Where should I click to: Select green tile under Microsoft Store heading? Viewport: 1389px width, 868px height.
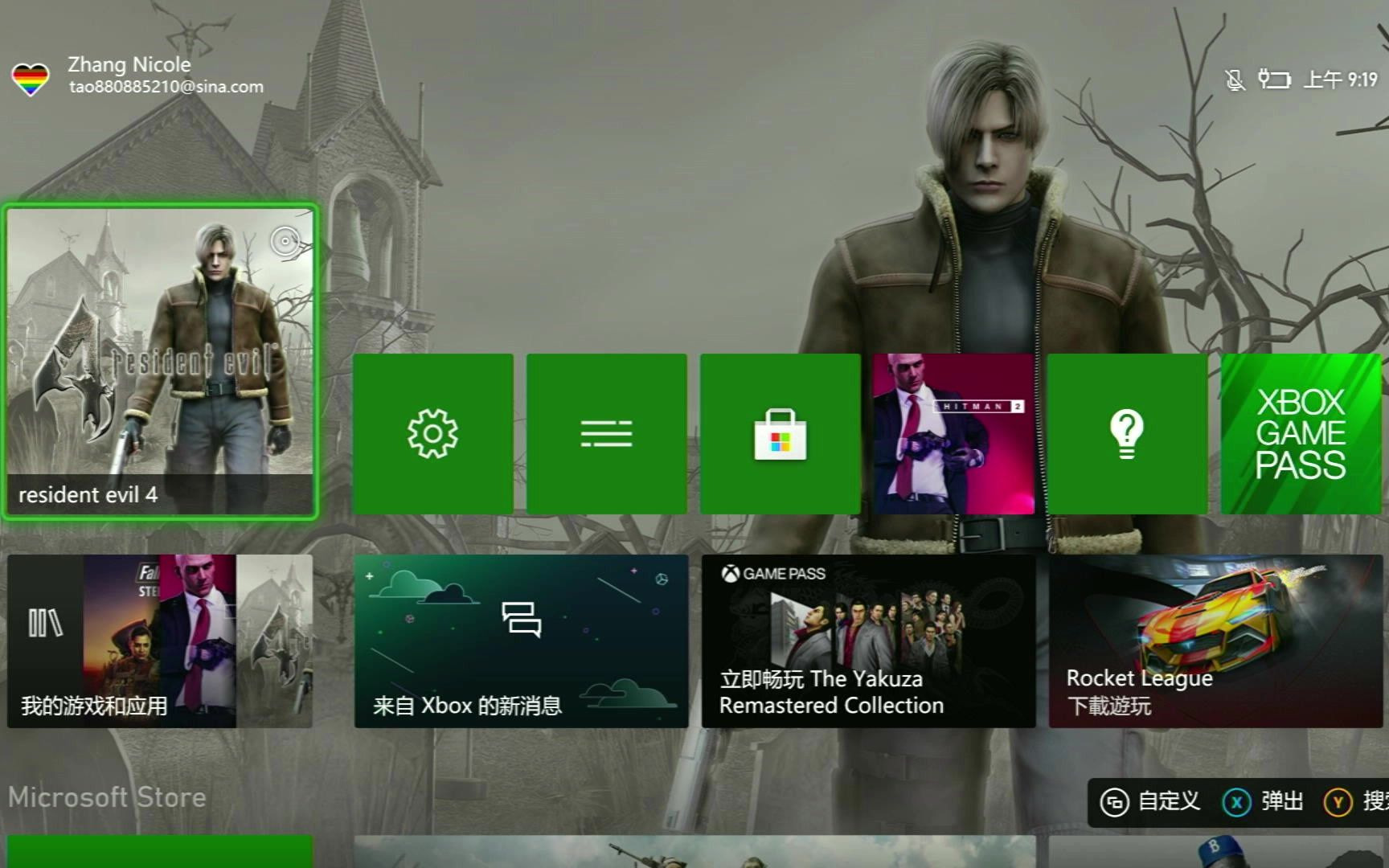point(160,851)
